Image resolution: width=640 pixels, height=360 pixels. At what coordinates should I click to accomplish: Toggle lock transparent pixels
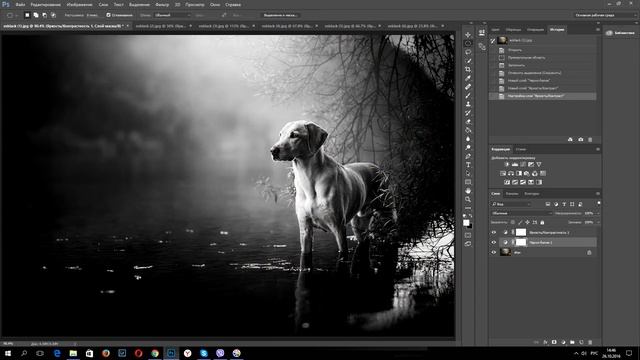[x=513, y=222]
